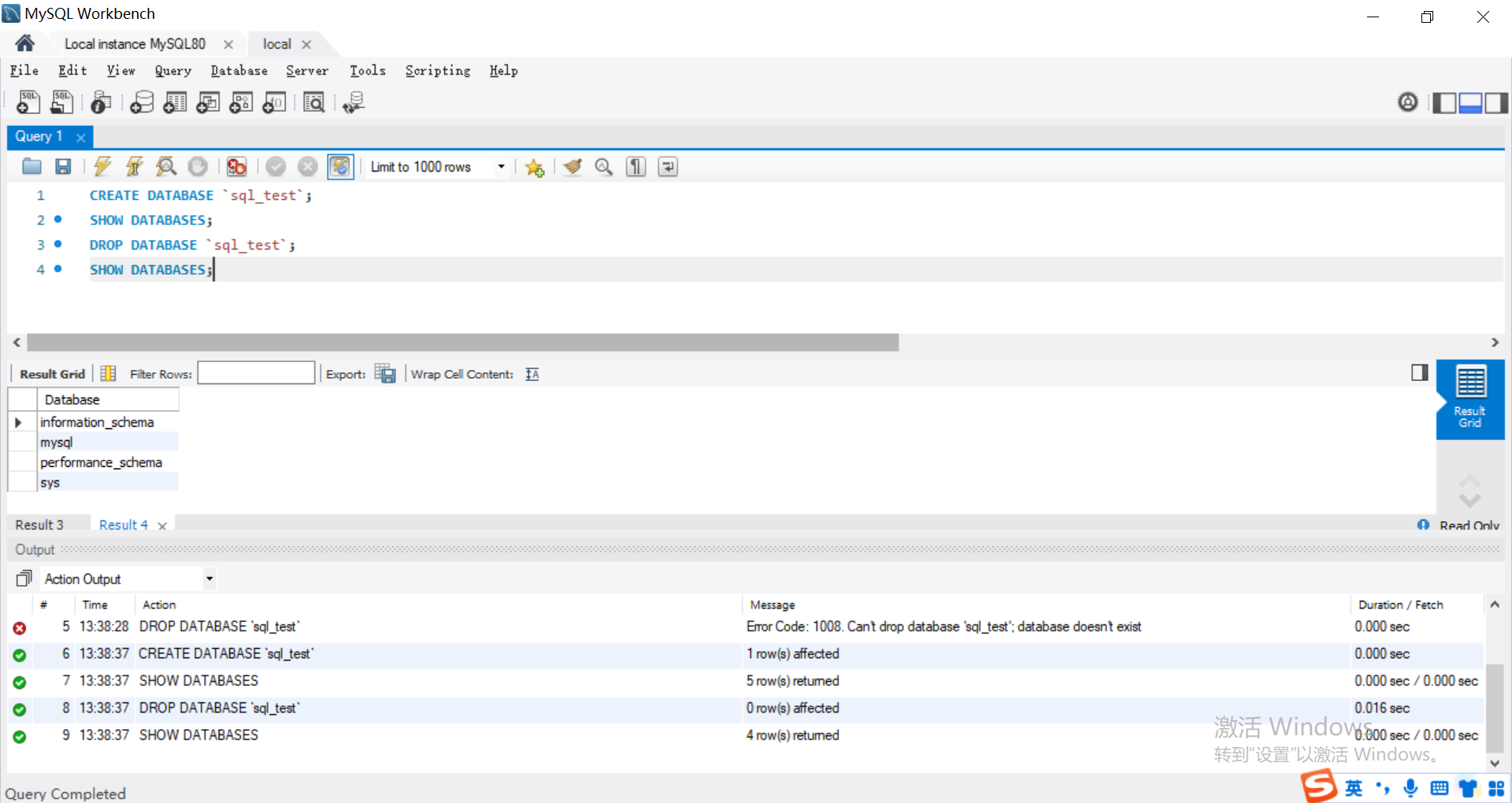This screenshot has height=803, width=1512.
Task: Toggle the result side panel
Action: click(1420, 372)
